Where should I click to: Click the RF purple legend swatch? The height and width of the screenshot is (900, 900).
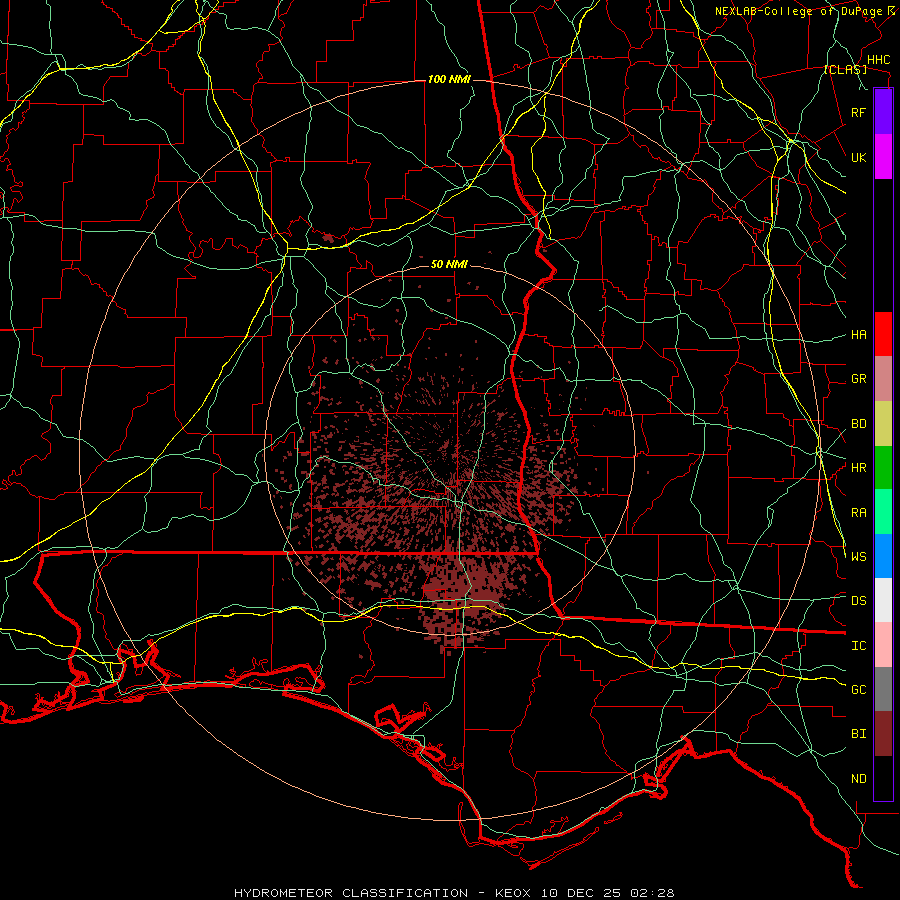coord(883,112)
